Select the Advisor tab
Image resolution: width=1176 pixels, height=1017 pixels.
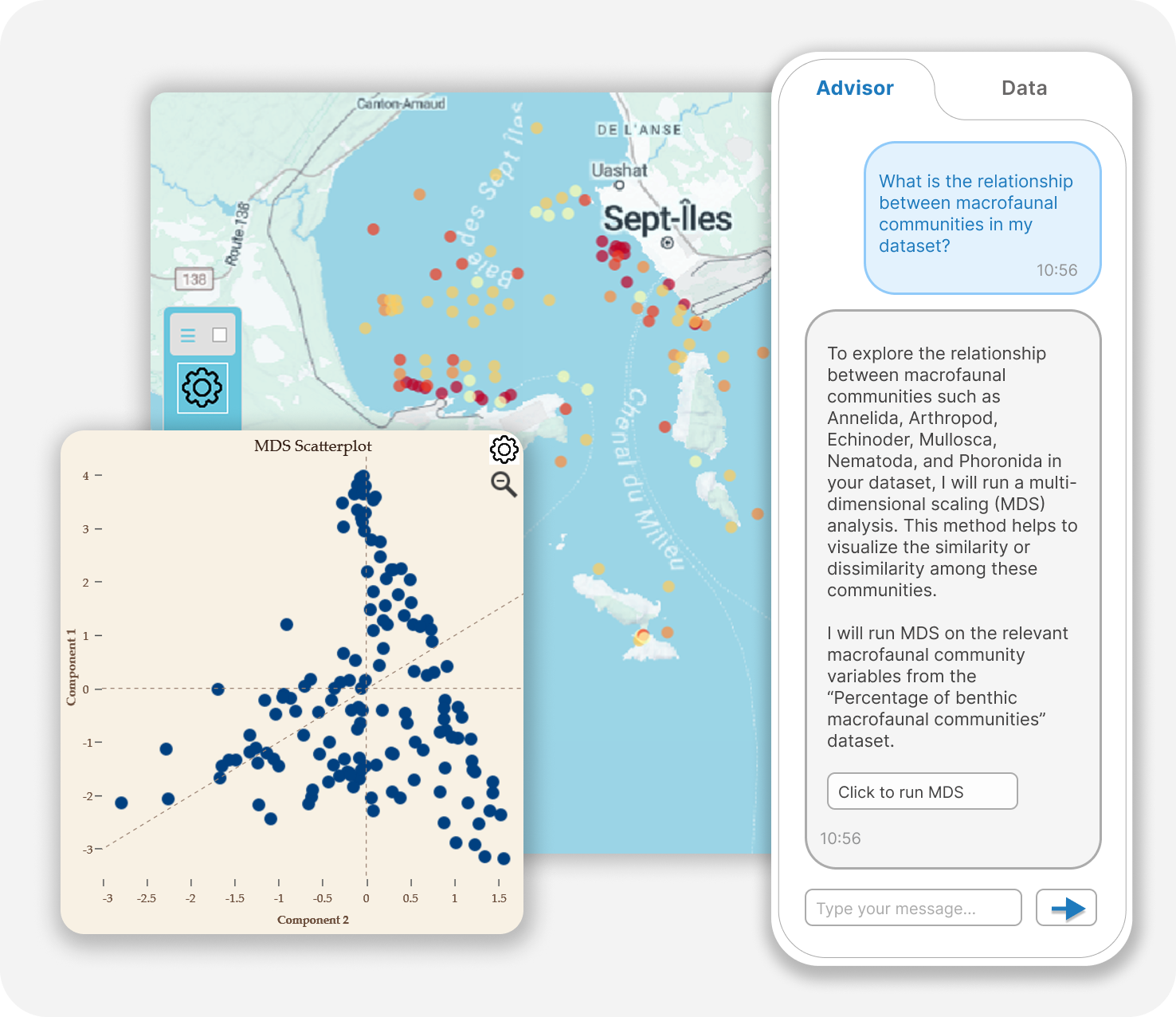pyautogui.click(x=855, y=88)
